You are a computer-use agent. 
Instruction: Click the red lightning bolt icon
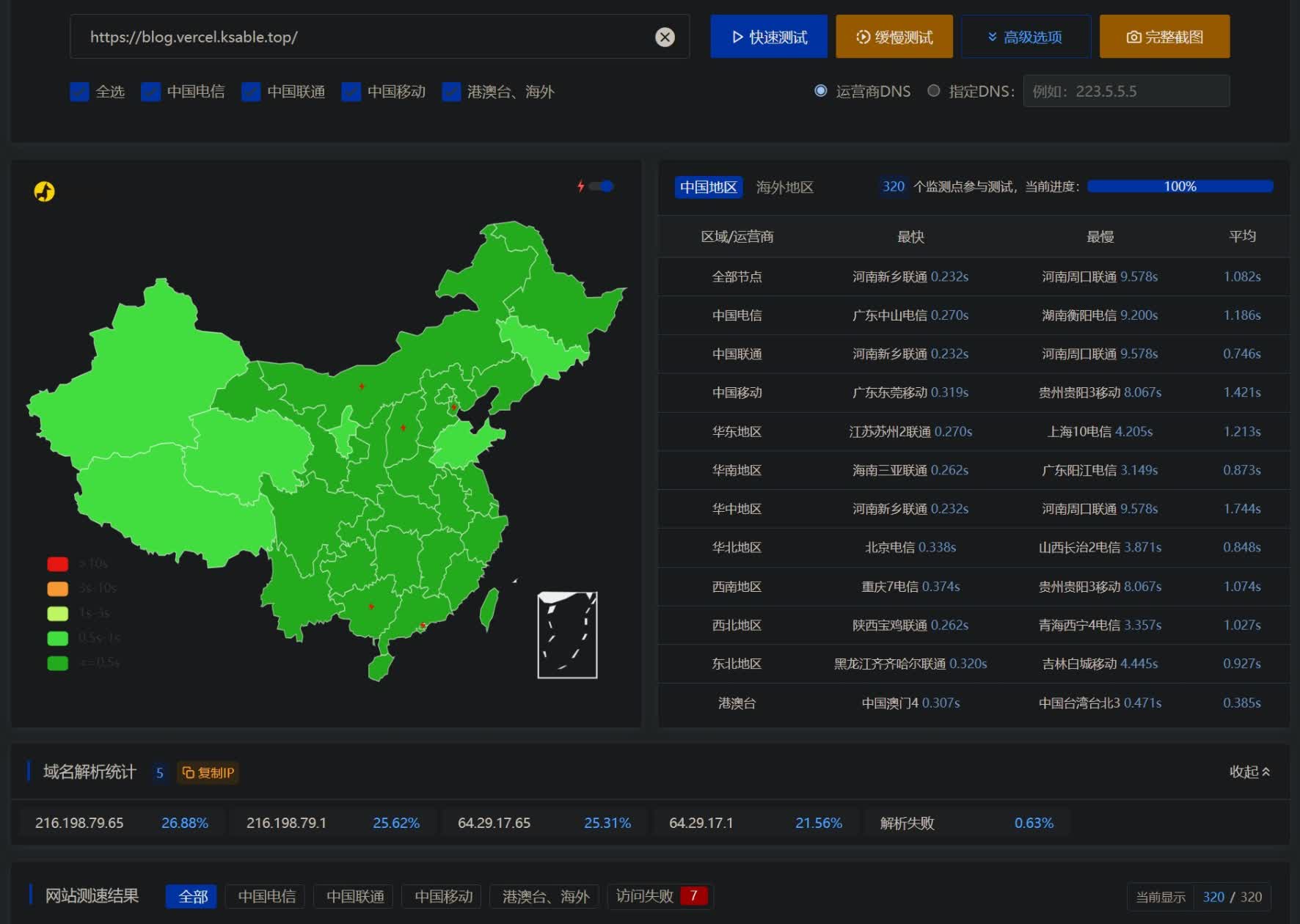pyautogui.click(x=580, y=186)
